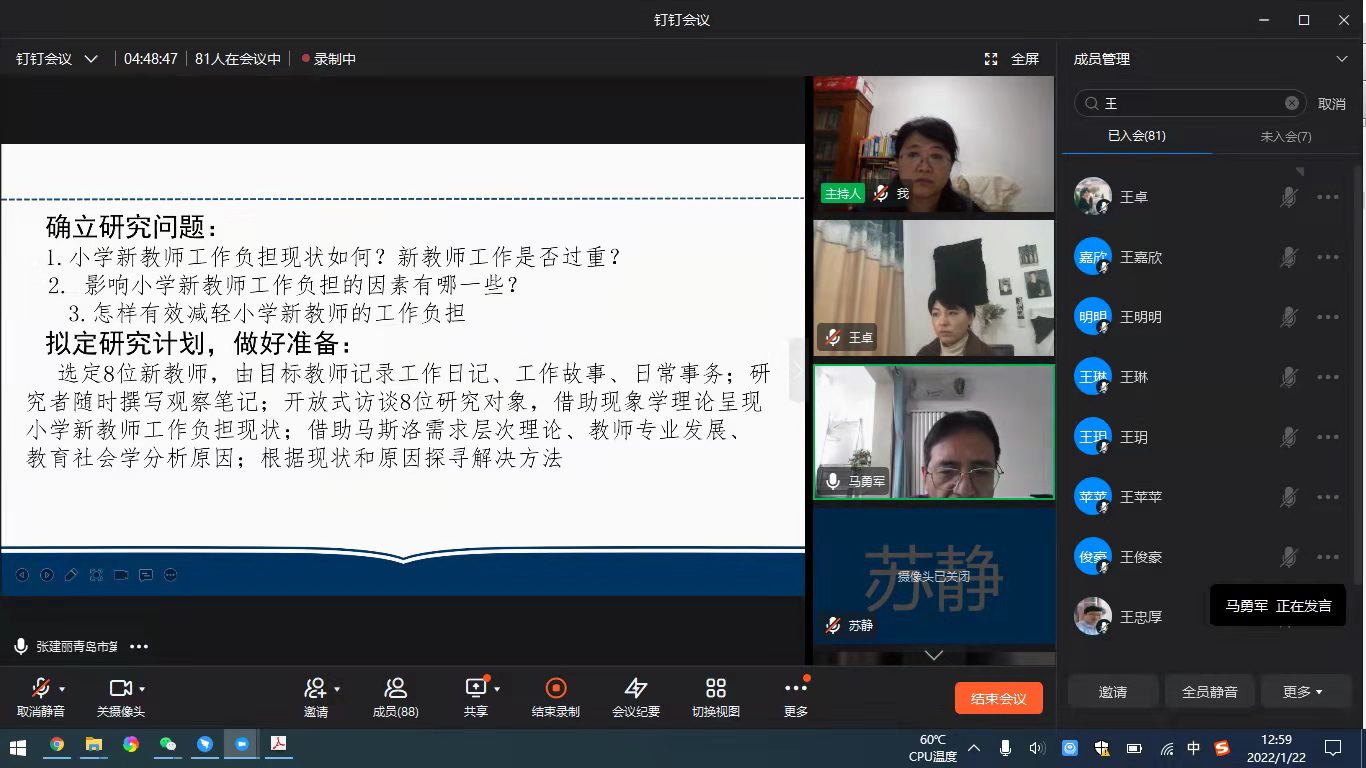The image size is (1366, 768).
Task: Select the 已入会(81) tab
Action: (x=1136, y=136)
